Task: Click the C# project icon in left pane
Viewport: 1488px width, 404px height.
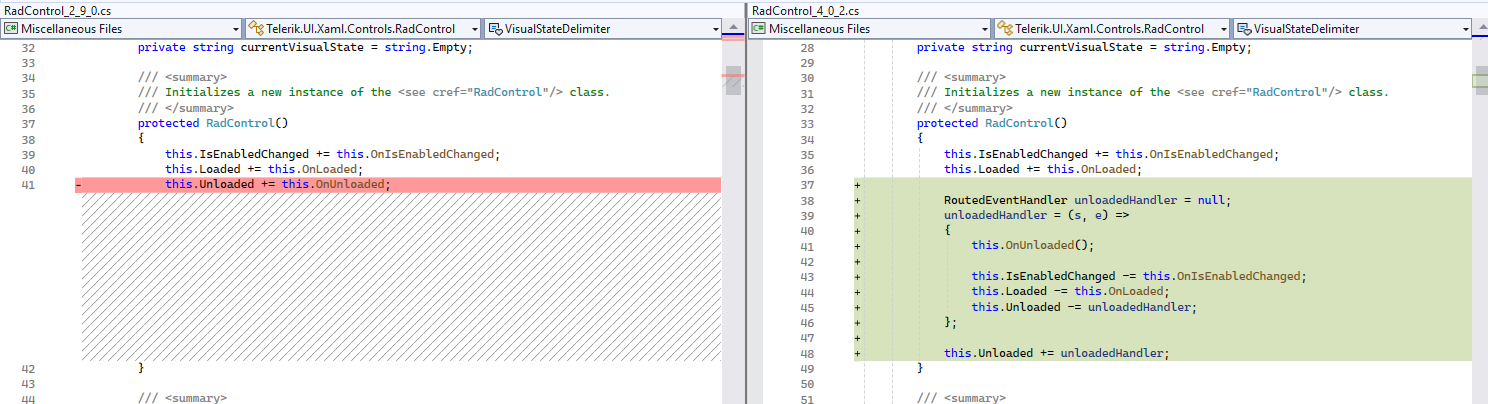Action: coord(12,29)
